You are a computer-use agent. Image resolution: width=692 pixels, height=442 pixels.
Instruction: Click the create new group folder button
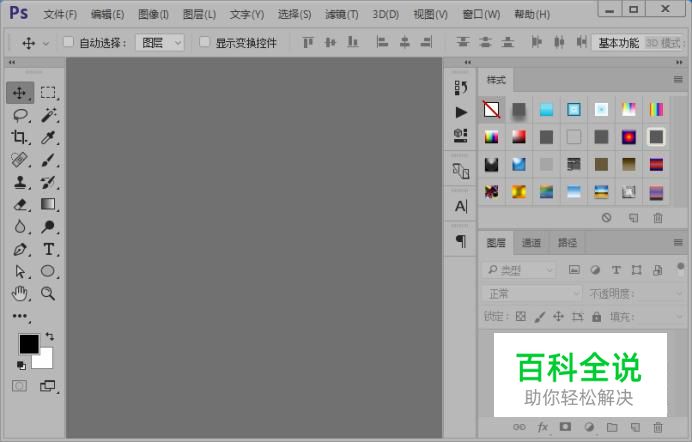612,427
